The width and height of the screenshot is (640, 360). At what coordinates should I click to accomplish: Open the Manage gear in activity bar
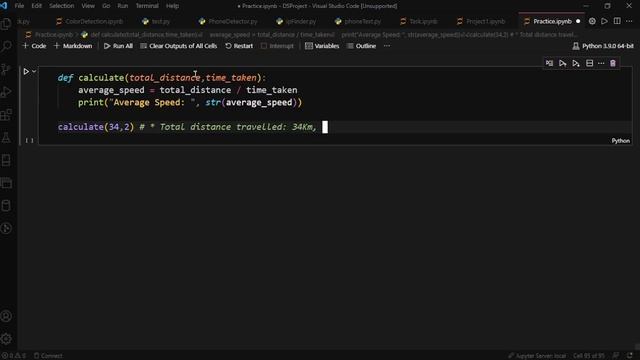coord(6,339)
